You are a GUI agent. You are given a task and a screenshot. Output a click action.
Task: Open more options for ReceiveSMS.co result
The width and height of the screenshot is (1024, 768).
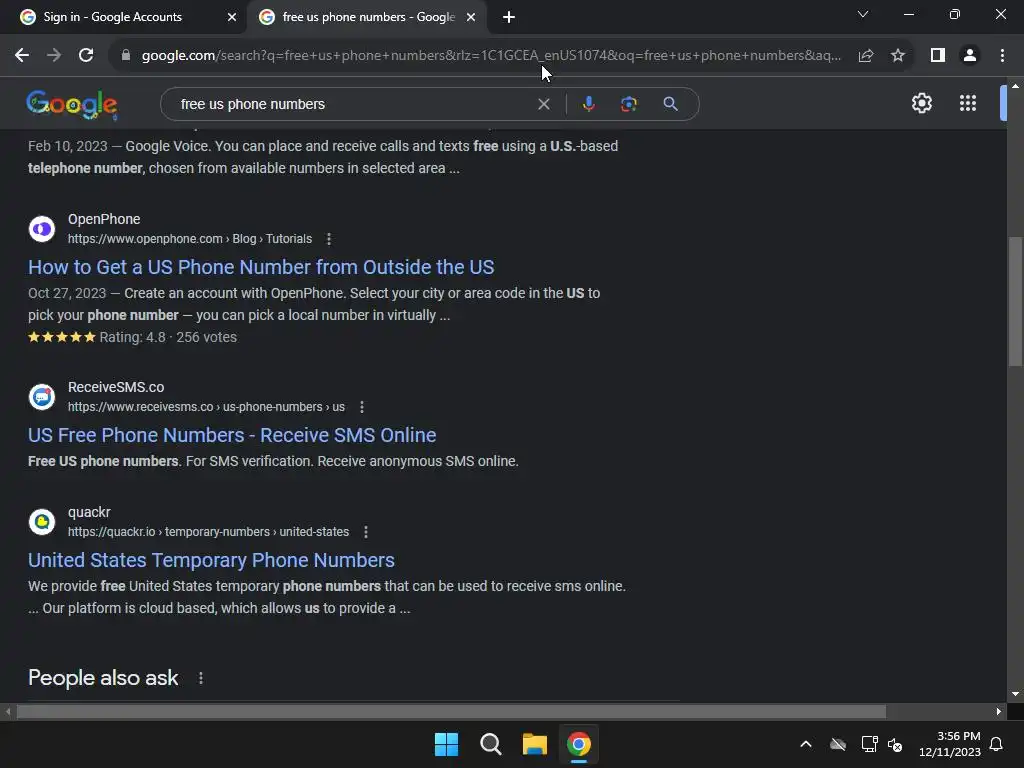point(362,407)
